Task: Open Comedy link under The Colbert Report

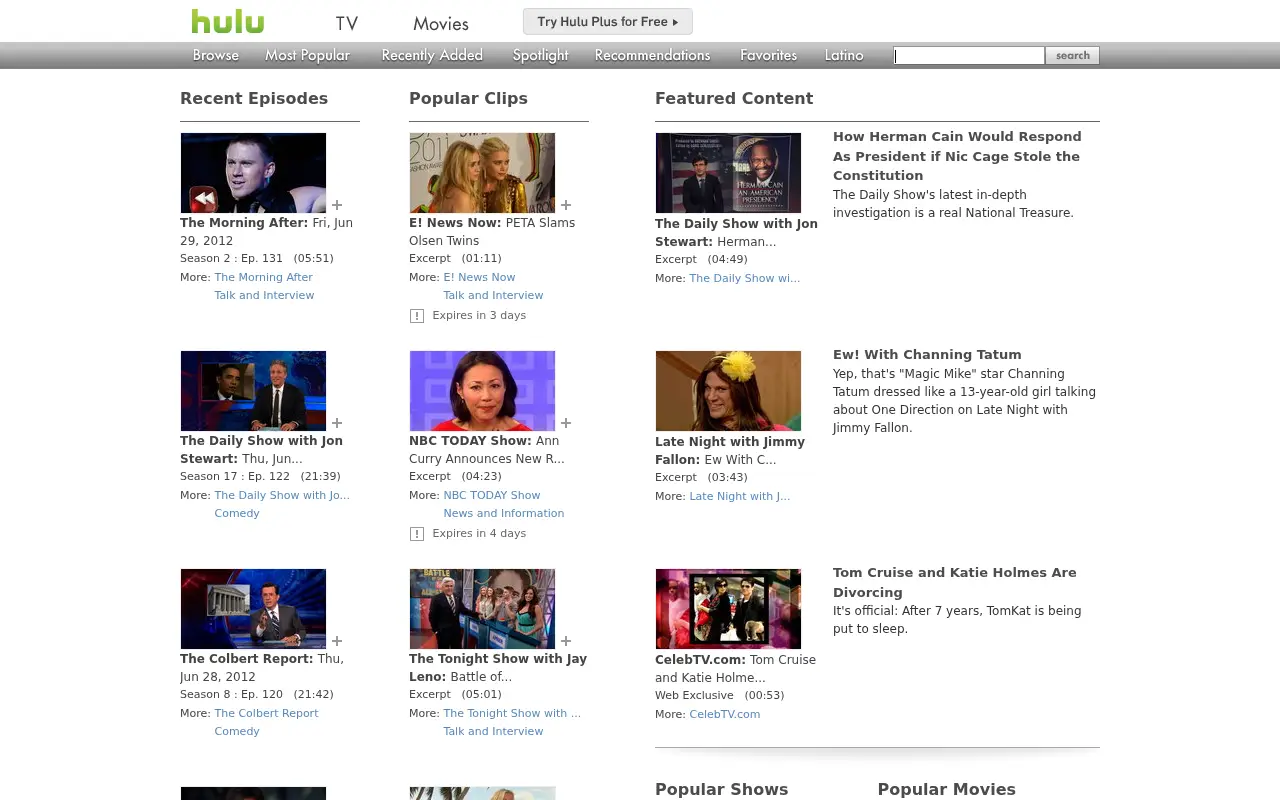Action: [x=237, y=731]
